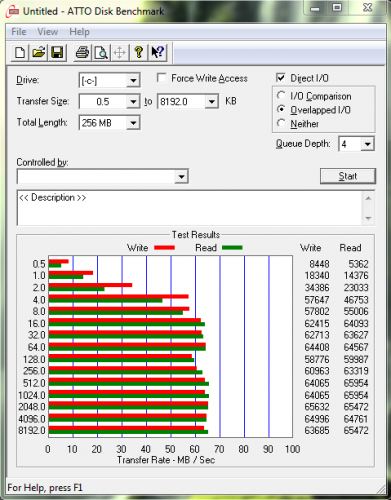Click the read value 23033
391x500 pixels.
356,288
